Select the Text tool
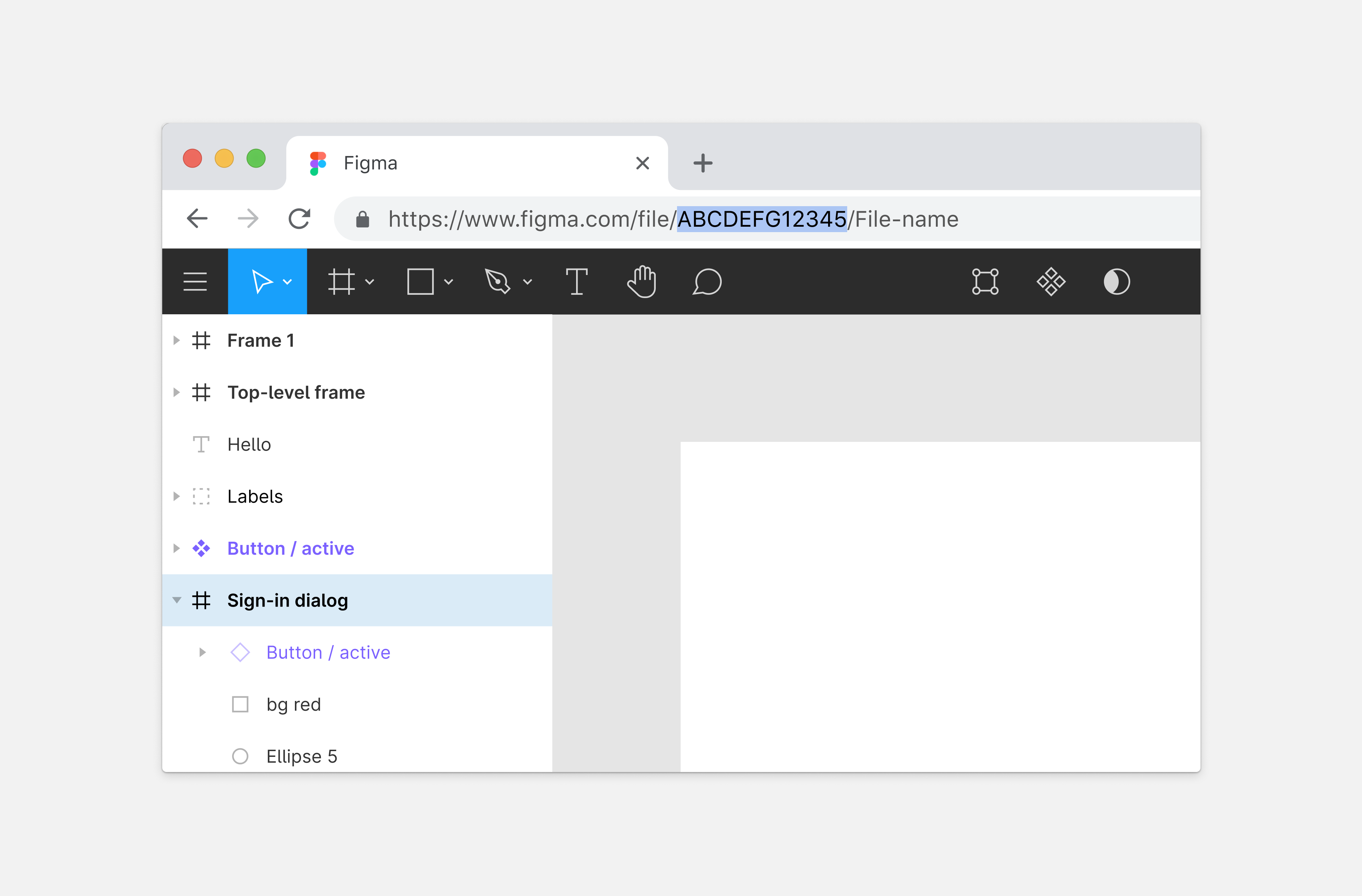This screenshot has width=1362, height=896. (577, 281)
